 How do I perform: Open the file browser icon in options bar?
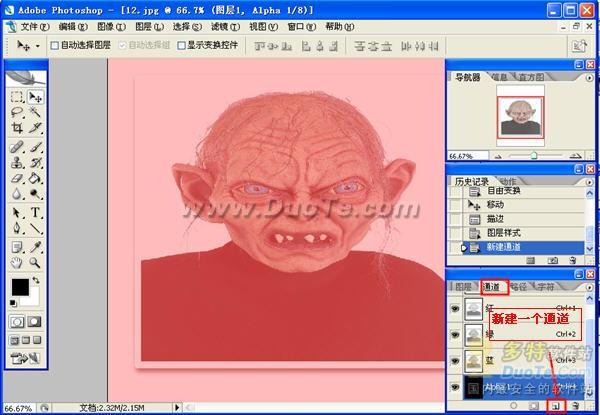pyautogui.click(x=579, y=46)
